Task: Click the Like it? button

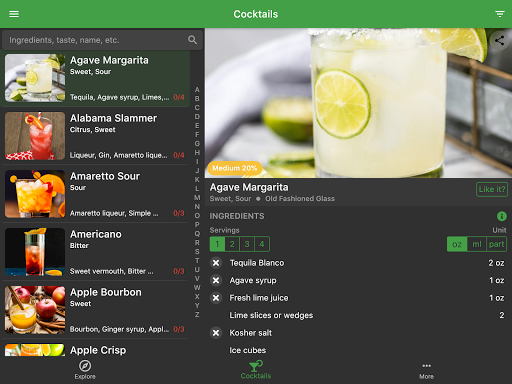Action: coord(492,189)
